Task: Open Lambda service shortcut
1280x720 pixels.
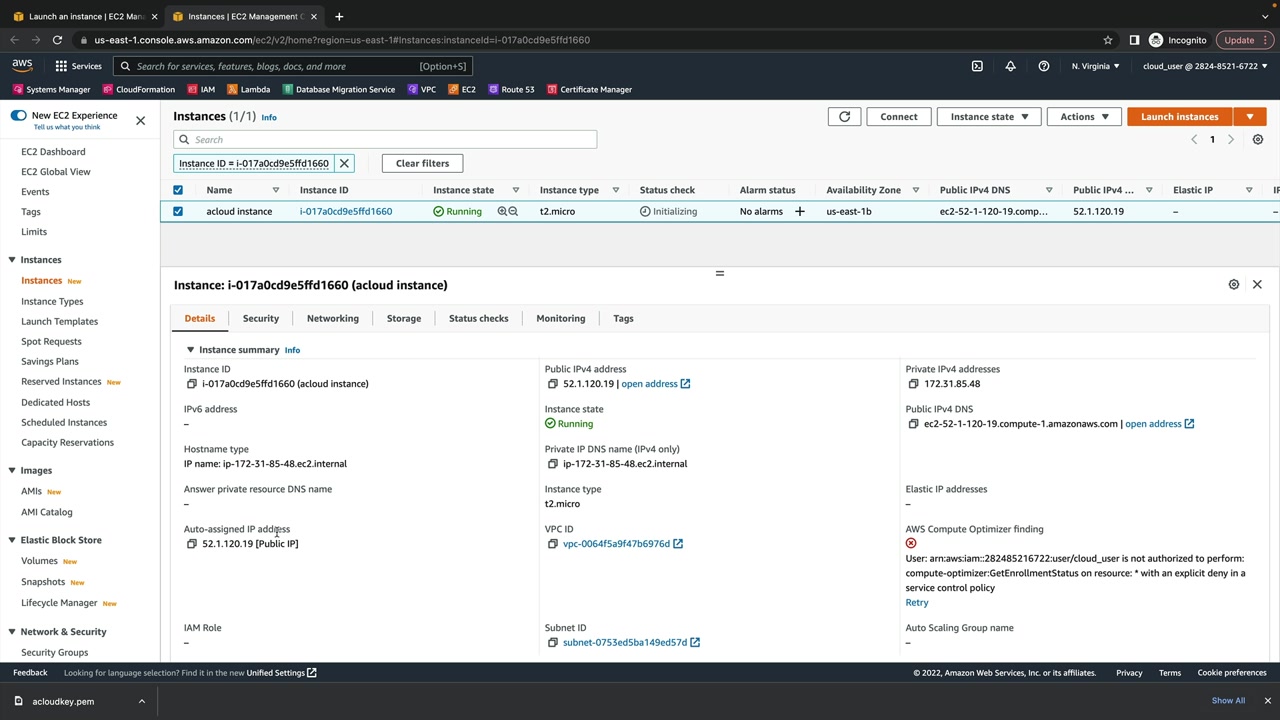Action: coord(248,89)
